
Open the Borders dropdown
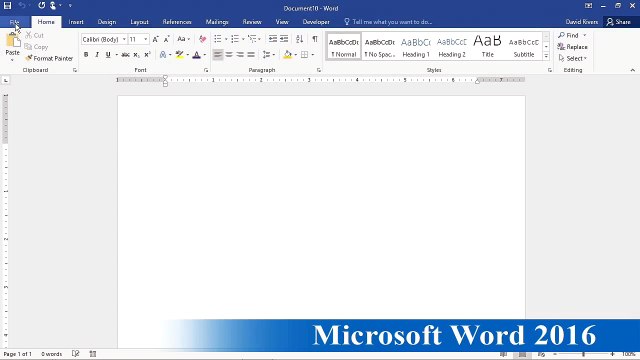click(313, 55)
